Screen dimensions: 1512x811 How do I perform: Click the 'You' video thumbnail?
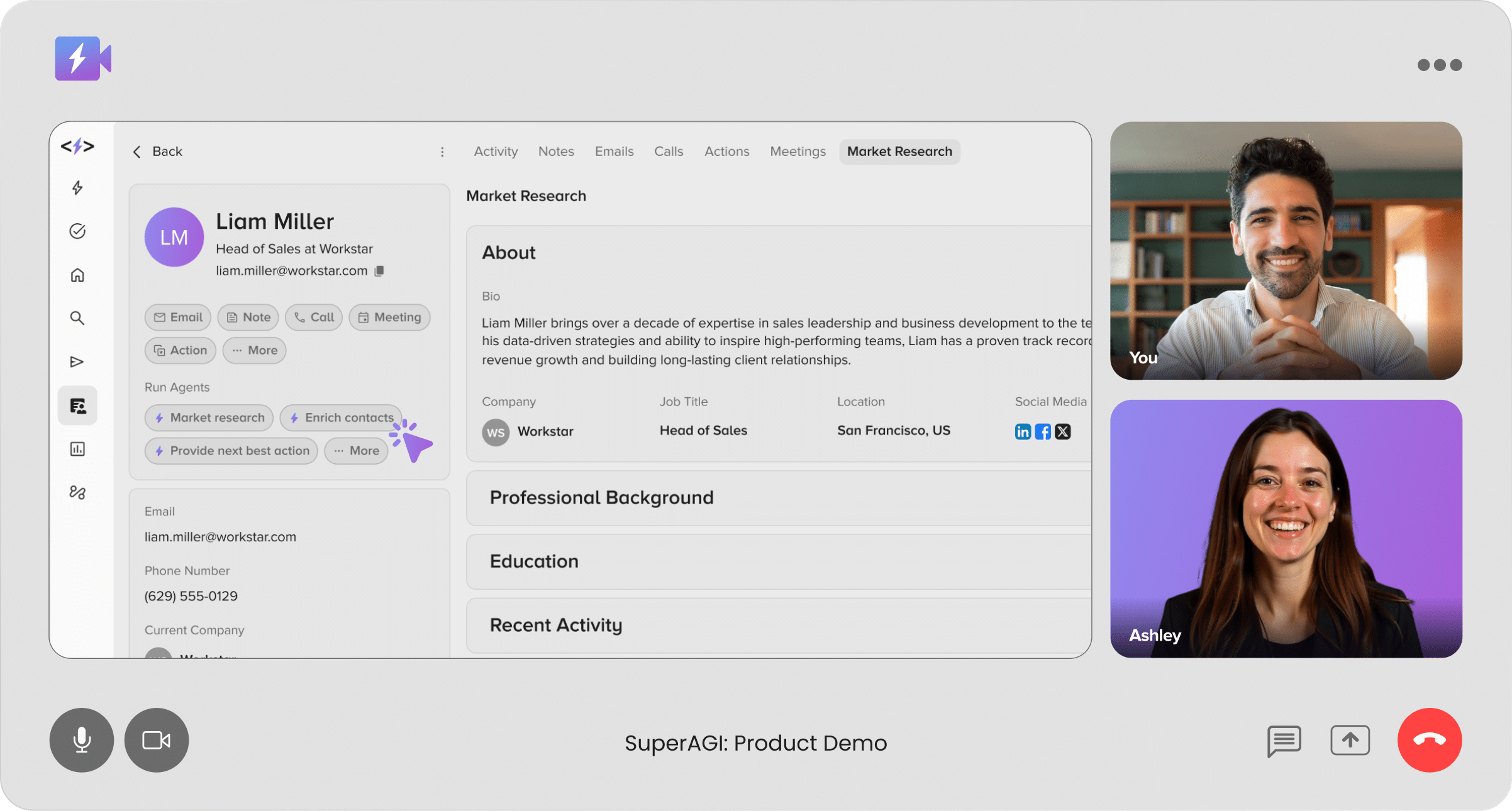pos(1286,251)
